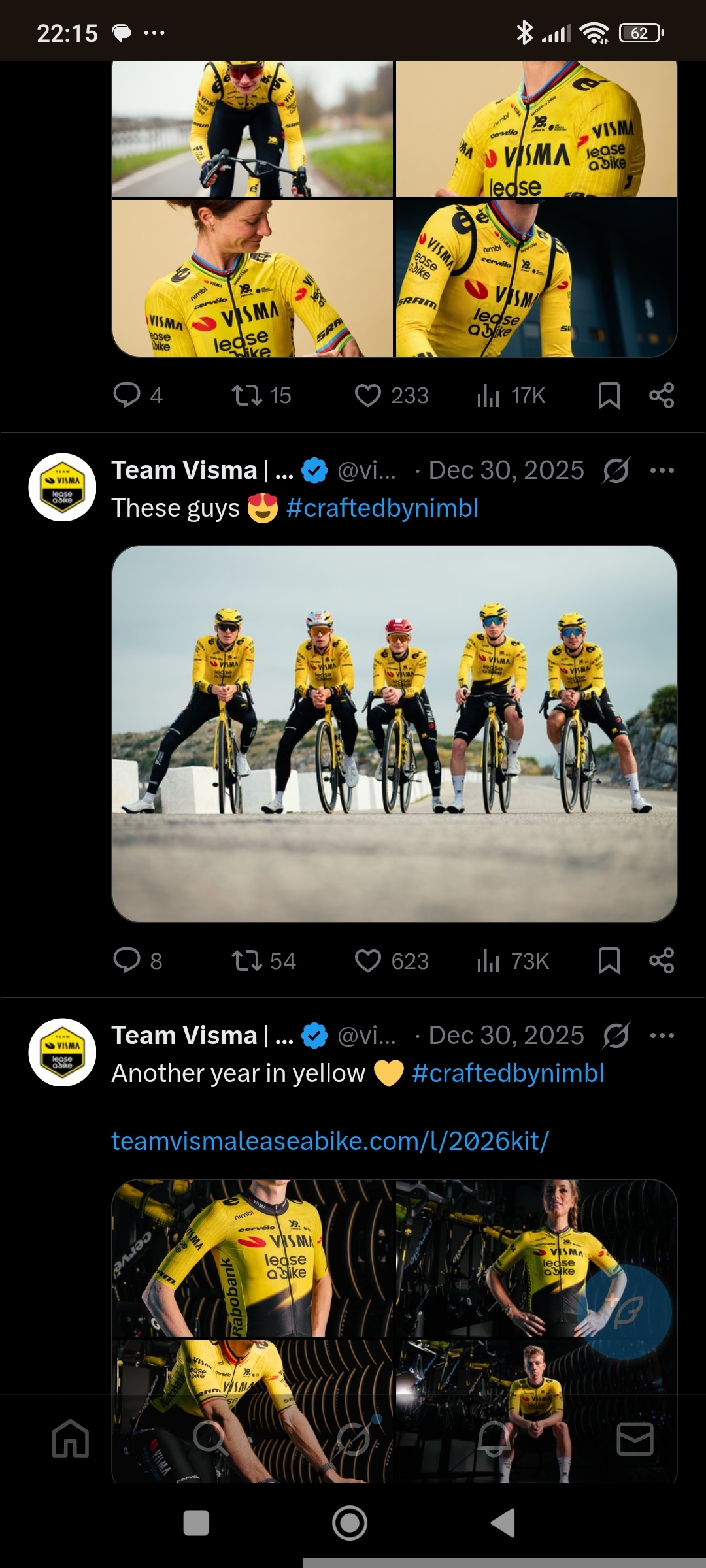Go to Home tab in bottom navigation
The width and height of the screenshot is (706, 1568).
click(x=71, y=1439)
